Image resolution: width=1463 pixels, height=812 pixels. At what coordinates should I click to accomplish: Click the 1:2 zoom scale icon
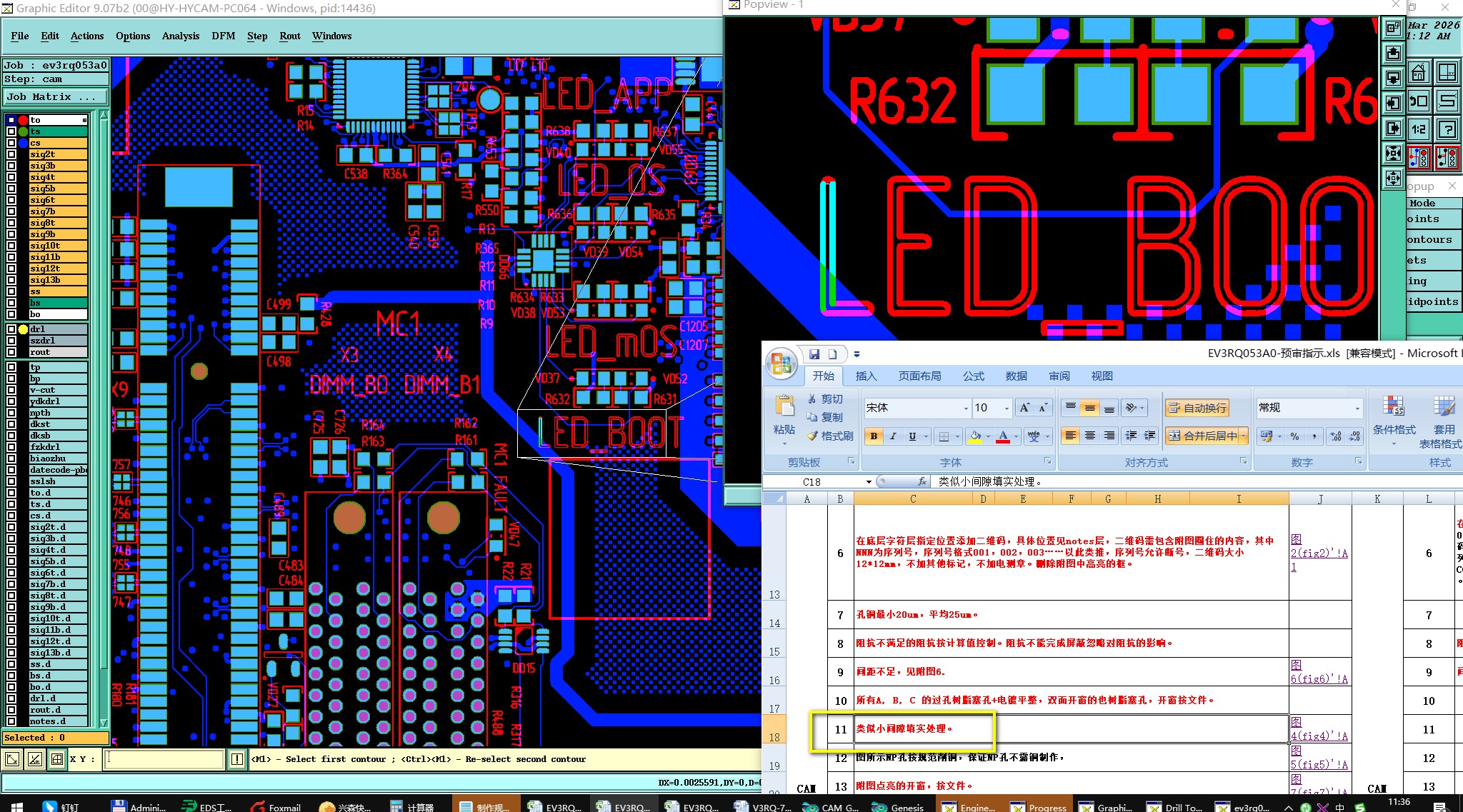1419,129
